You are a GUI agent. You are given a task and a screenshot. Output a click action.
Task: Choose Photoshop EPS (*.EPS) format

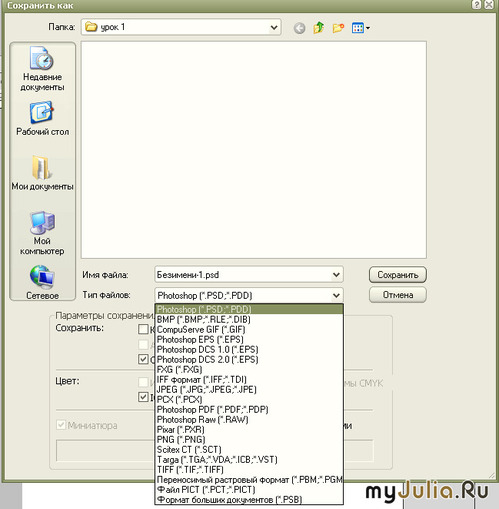click(x=249, y=339)
